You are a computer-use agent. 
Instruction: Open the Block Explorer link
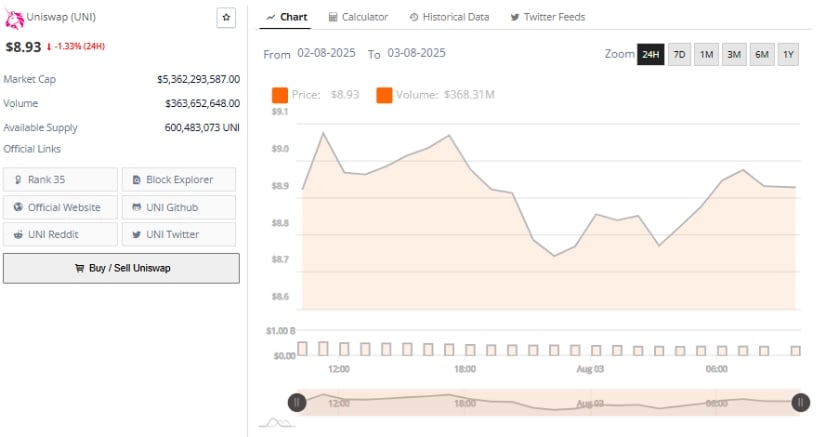click(179, 179)
